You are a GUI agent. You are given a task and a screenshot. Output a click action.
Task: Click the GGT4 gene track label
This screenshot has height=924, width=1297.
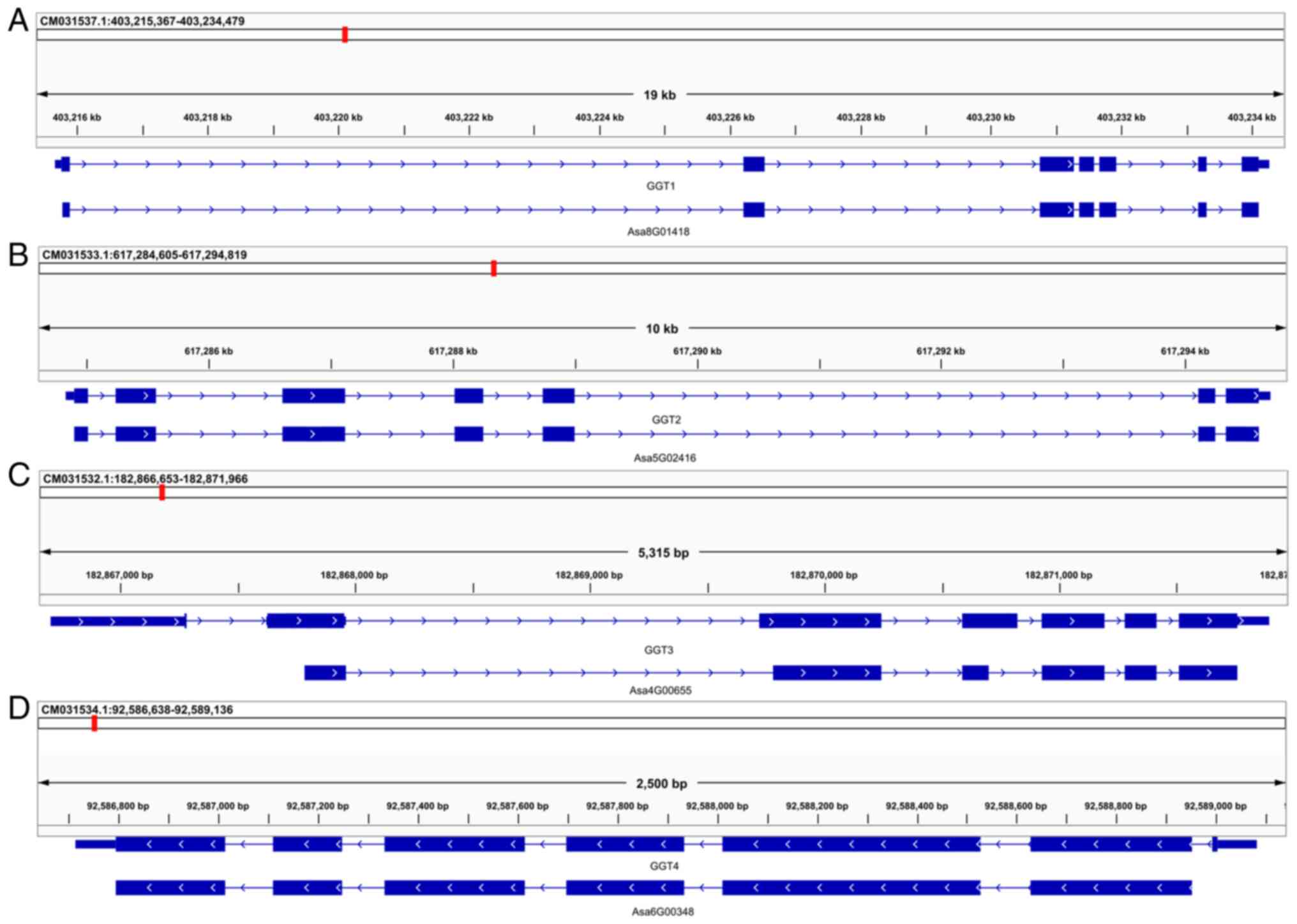(x=664, y=866)
